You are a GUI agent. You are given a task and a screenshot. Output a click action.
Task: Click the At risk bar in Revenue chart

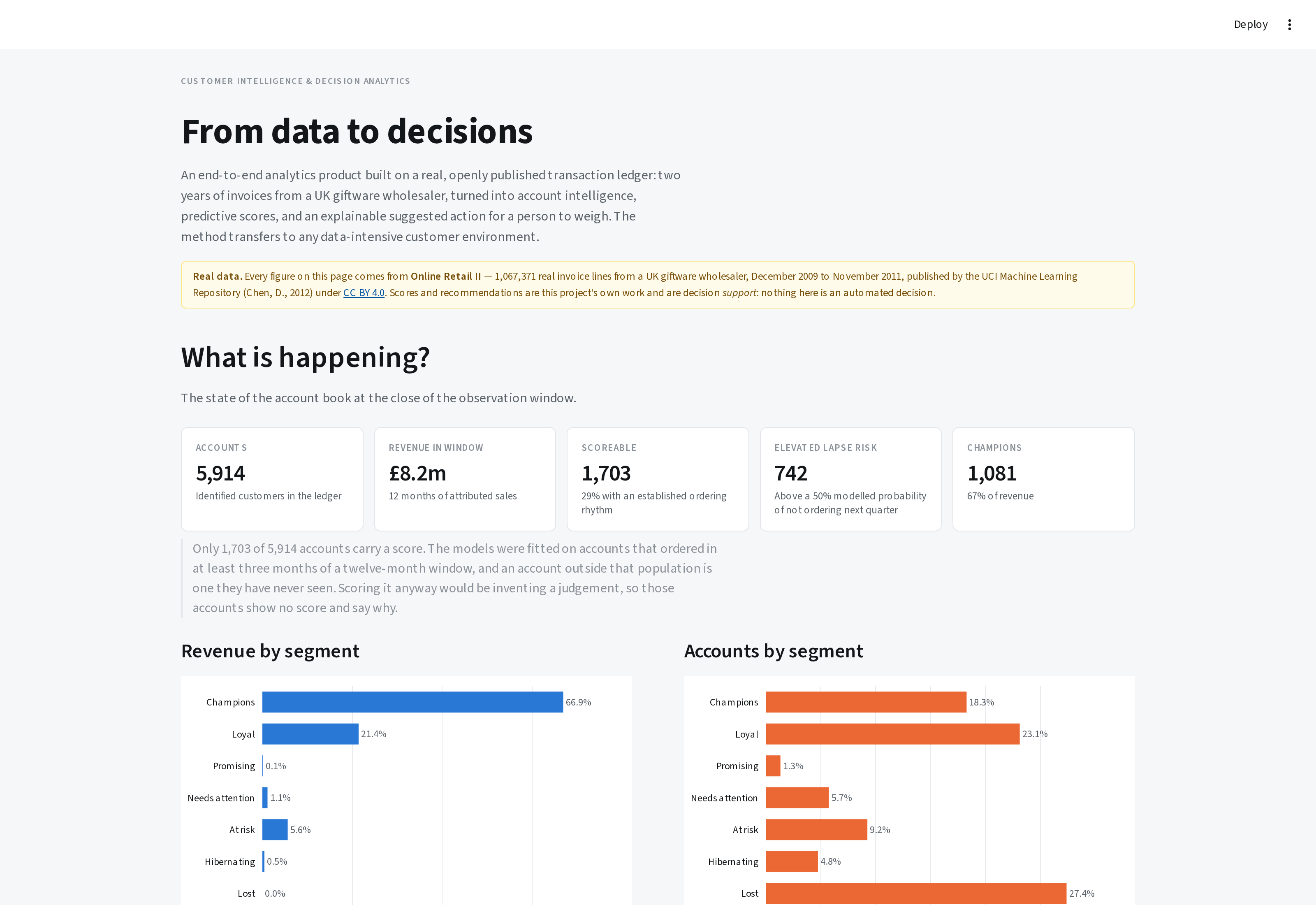pyautogui.click(x=275, y=830)
